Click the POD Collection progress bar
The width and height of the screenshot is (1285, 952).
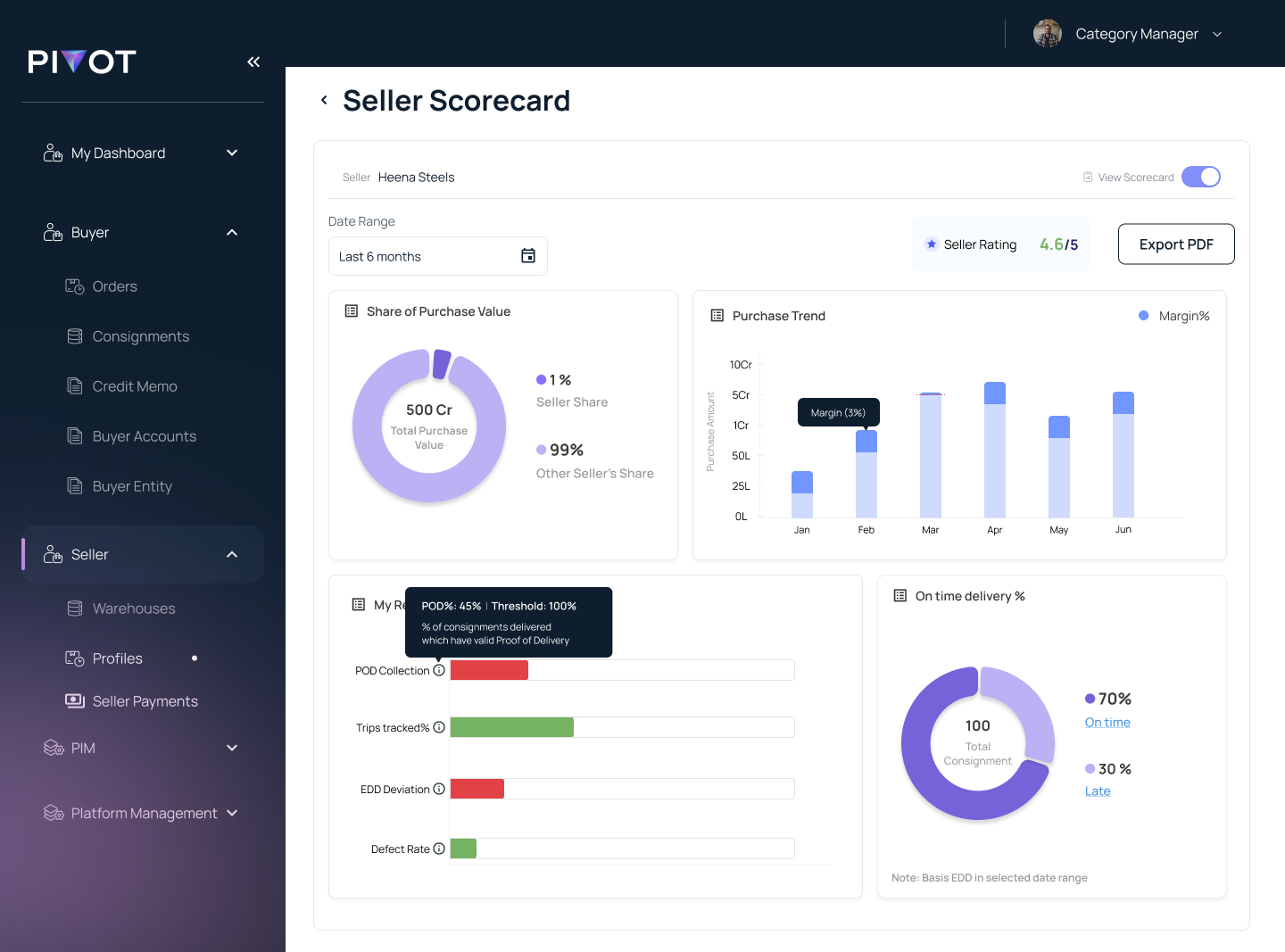point(622,670)
